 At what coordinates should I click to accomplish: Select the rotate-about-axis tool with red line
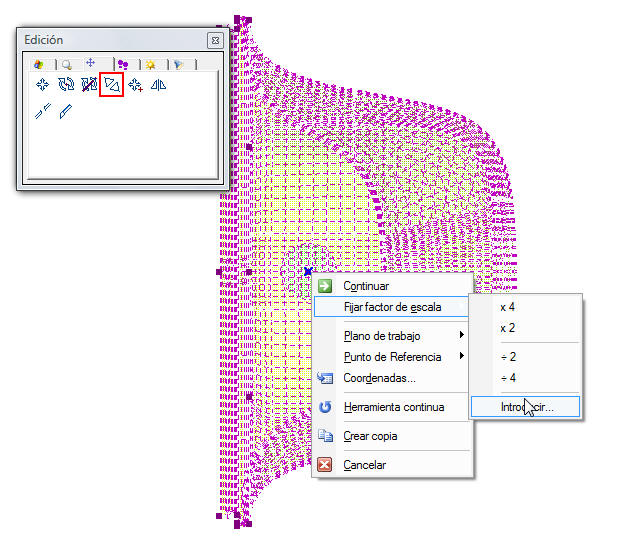[x=89, y=85]
